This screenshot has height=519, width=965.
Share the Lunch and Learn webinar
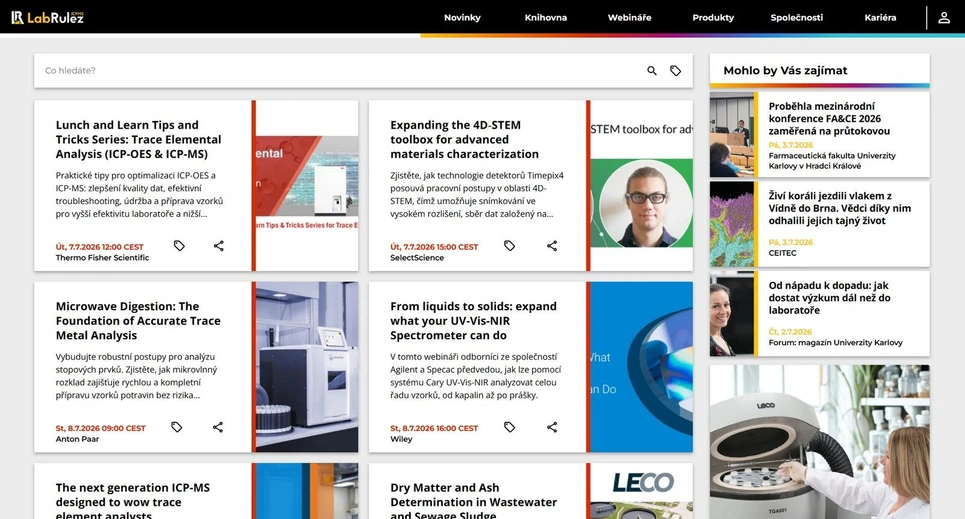[x=218, y=246]
